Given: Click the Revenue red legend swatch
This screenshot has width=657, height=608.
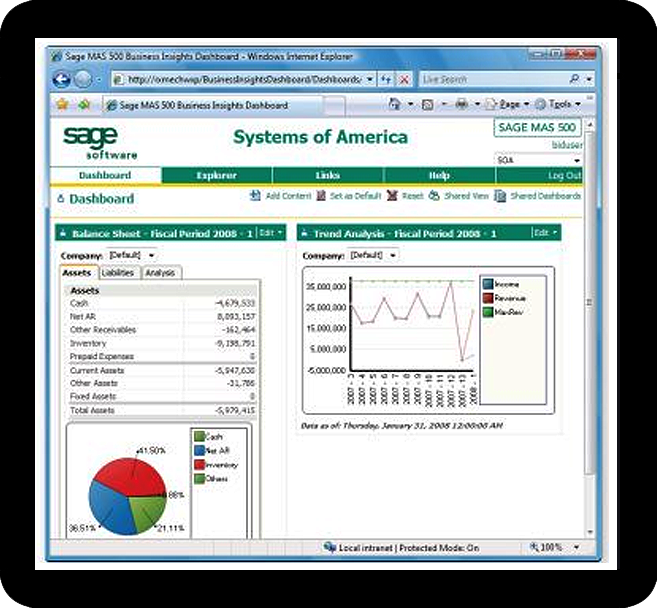Looking at the screenshot, I should (487, 297).
